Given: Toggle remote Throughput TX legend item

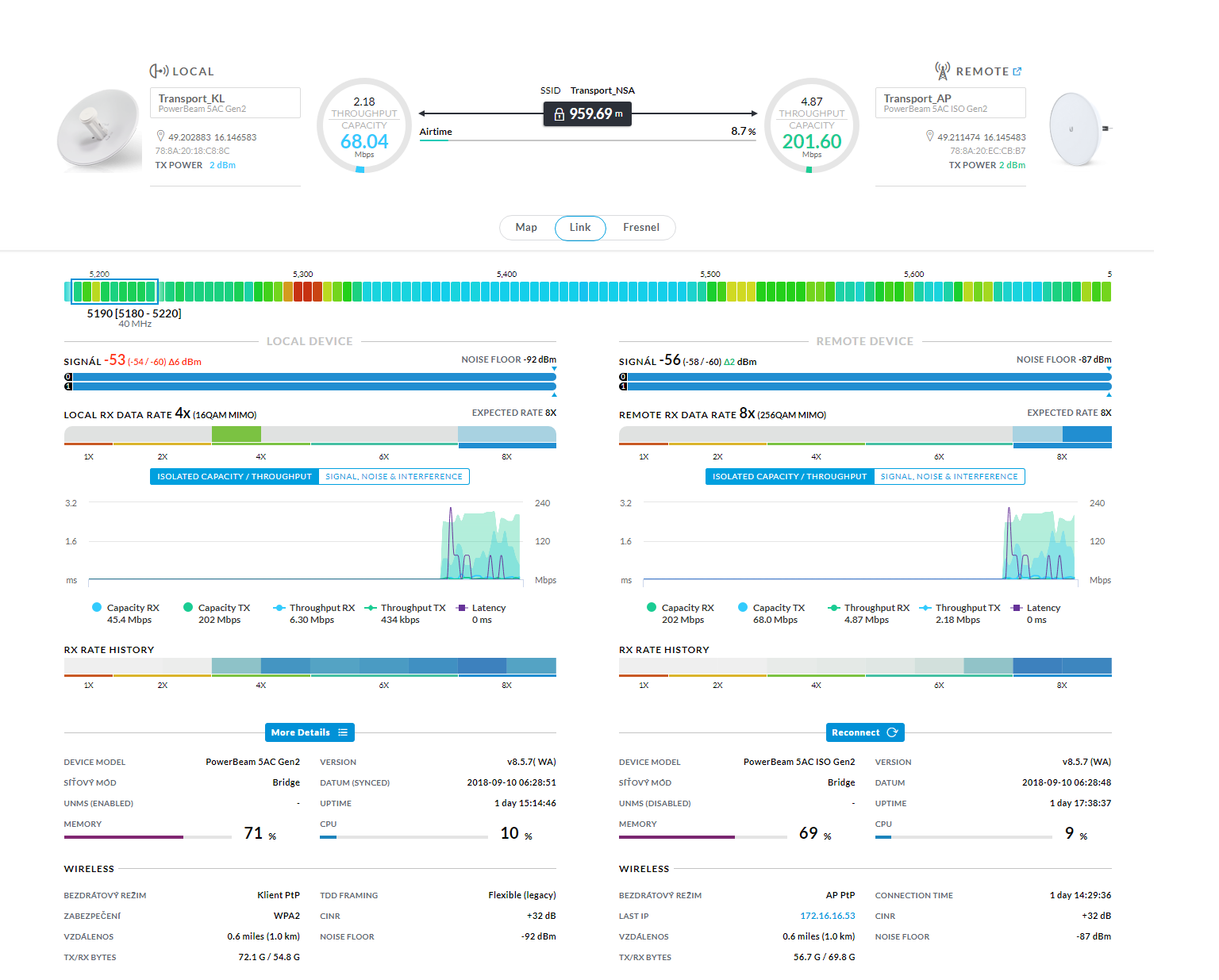Looking at the screenshot, I should coord(960,613).
